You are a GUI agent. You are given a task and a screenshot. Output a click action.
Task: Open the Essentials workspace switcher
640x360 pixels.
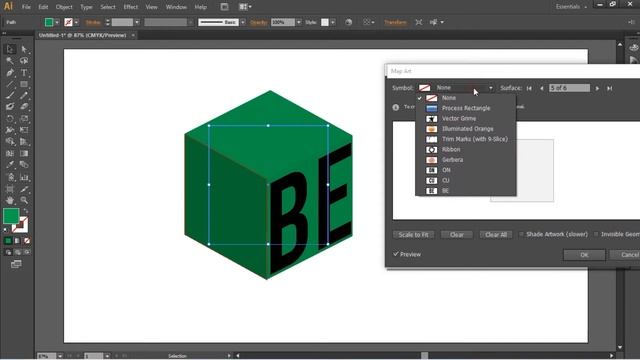(x=571, y=7)
